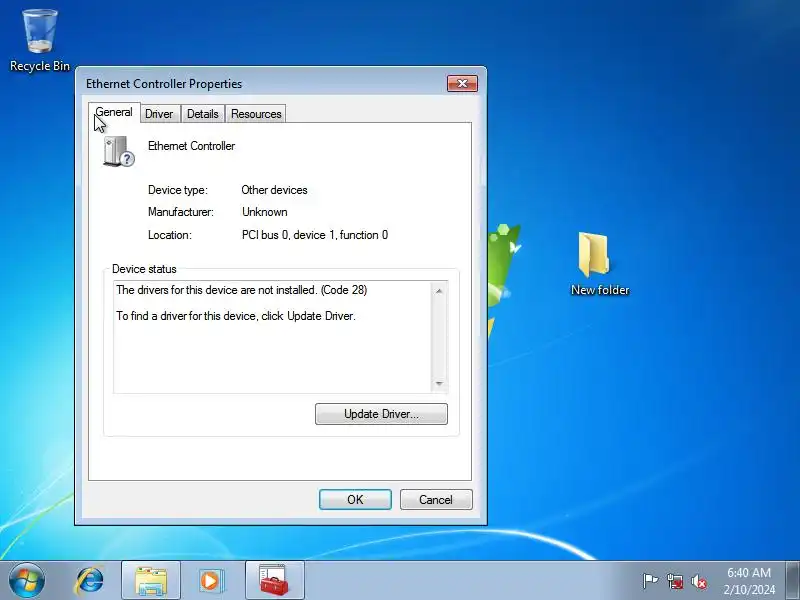Image resolution: width=800 pixels, height=600 pixels.
Task: Launch Internet Explorer from taskbar
Action: pos(90,581)
